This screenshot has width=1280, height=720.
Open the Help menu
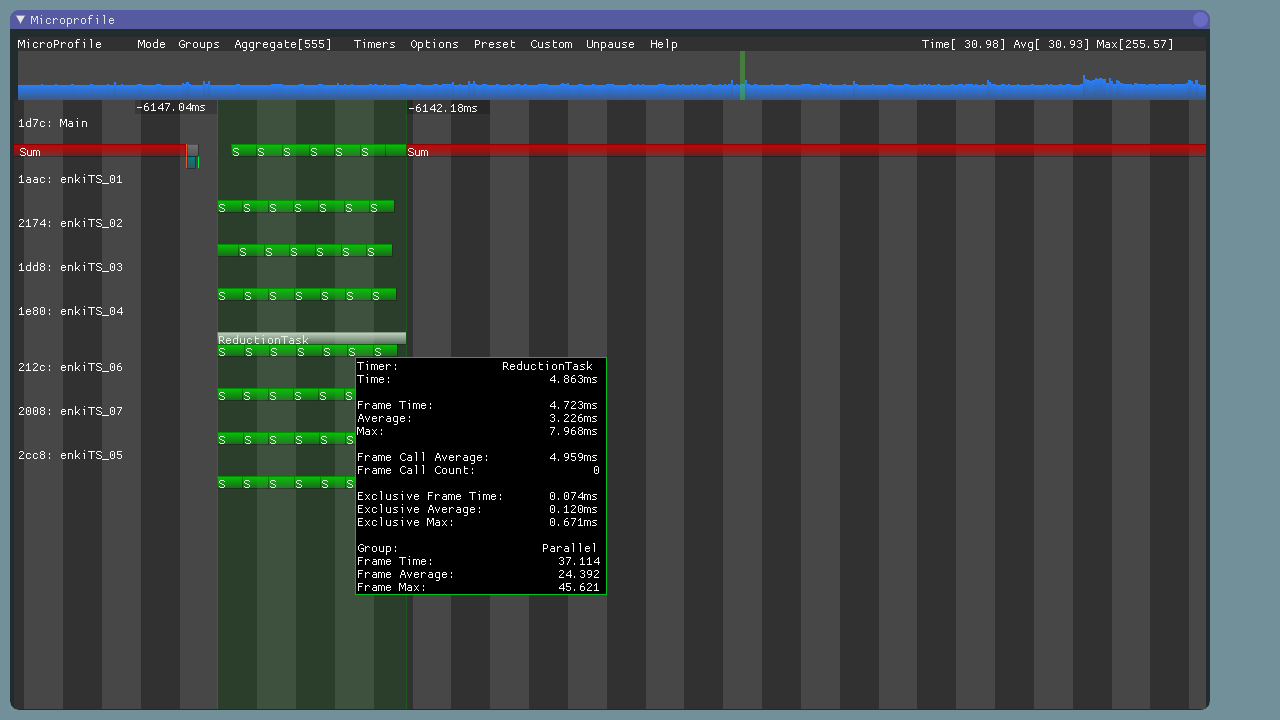(663, 44)
